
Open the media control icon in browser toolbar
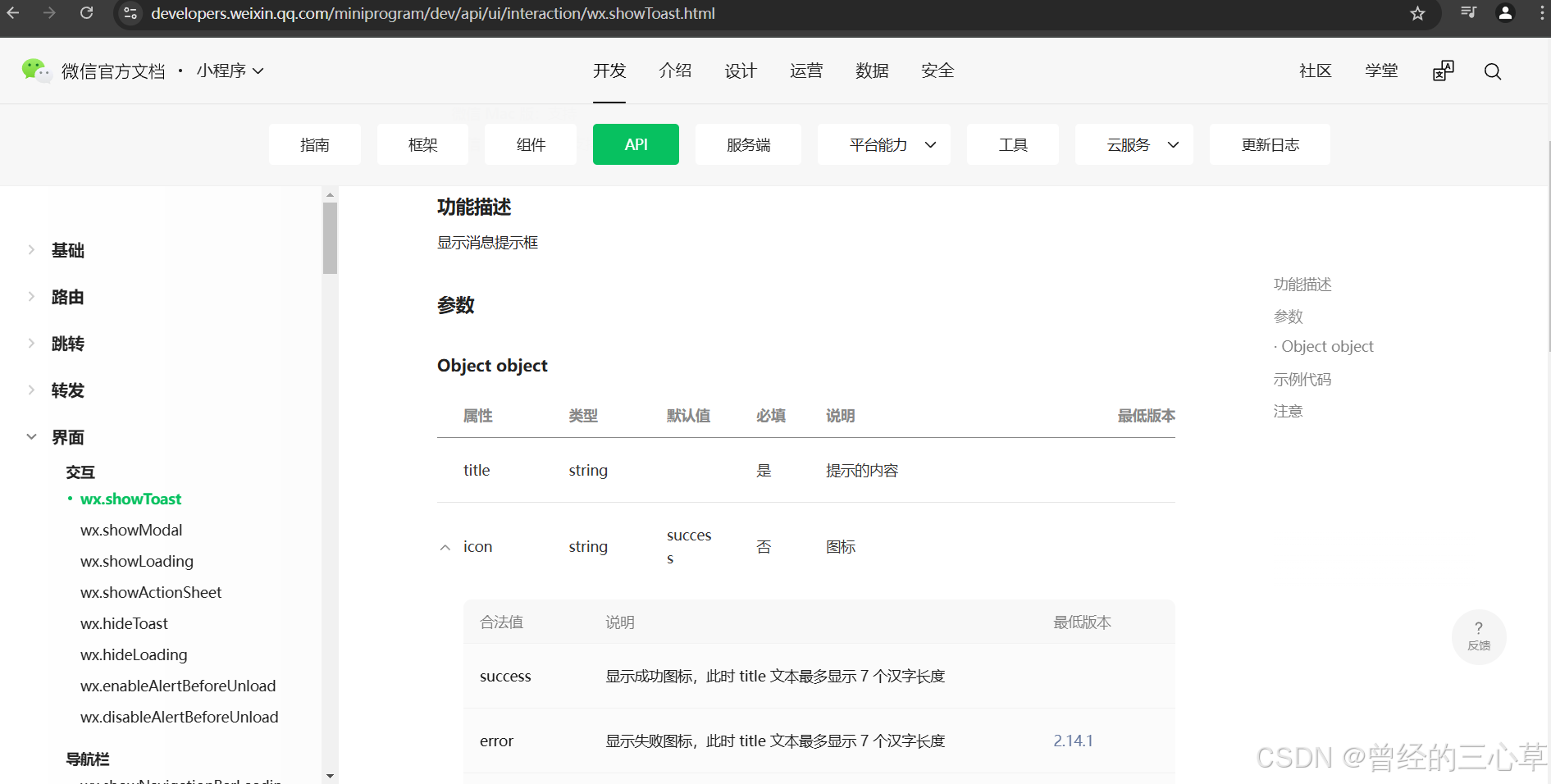point(1468,12)
